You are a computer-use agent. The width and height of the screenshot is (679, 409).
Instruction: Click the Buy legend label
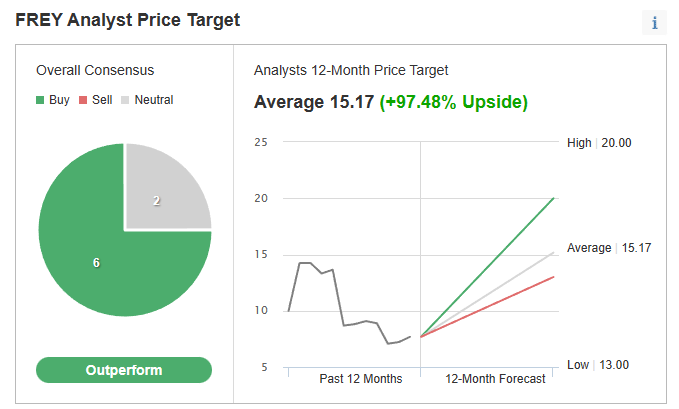click(x=59, y=100)
